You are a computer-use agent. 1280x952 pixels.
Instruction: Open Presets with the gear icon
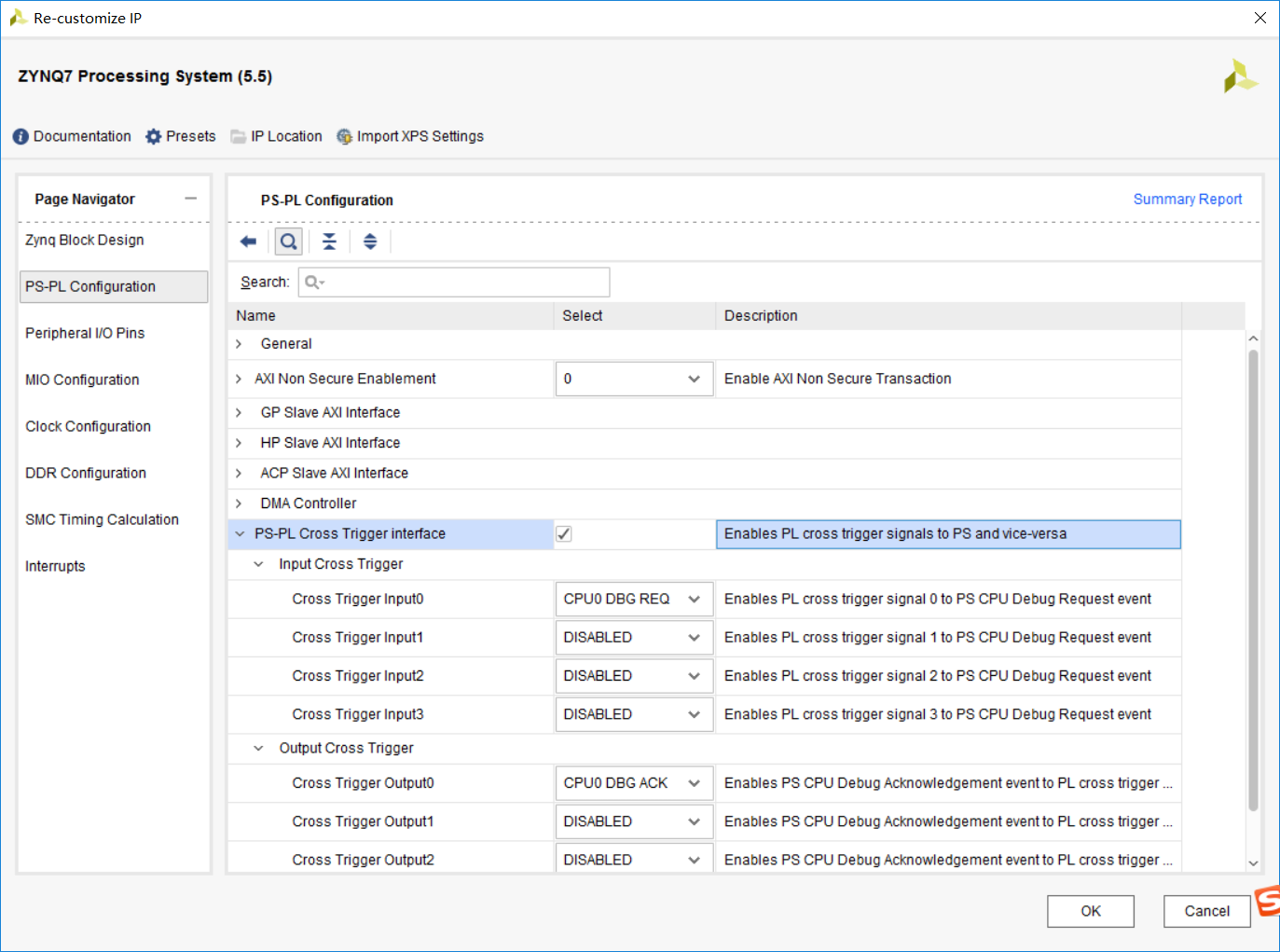tap(154, 137)
